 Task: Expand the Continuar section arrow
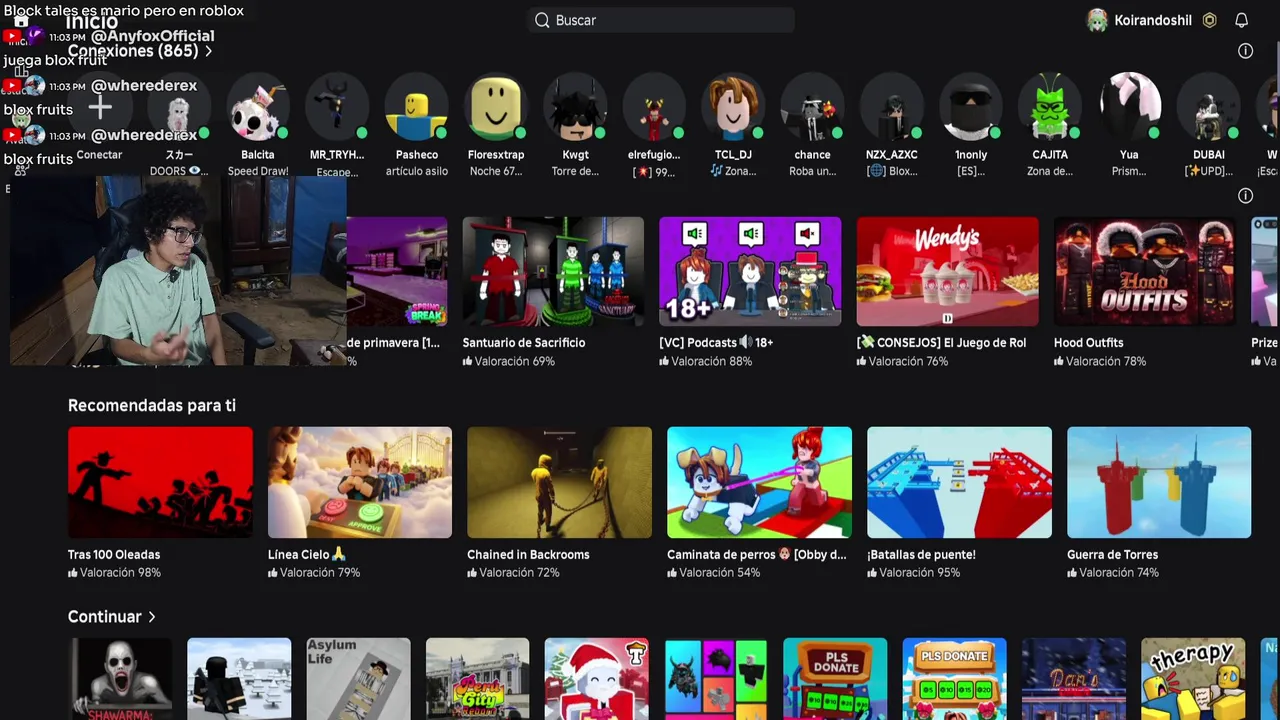[151, 617]
